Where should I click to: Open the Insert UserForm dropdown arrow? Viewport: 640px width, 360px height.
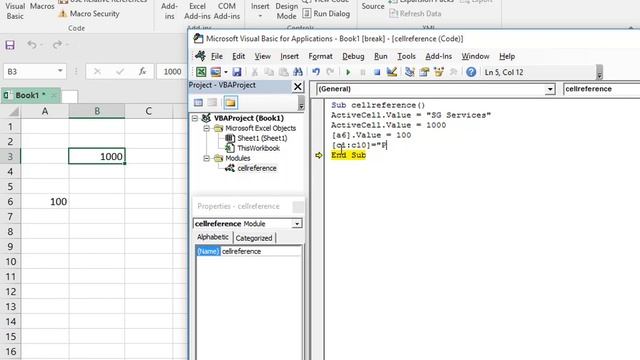pos(225,72)
